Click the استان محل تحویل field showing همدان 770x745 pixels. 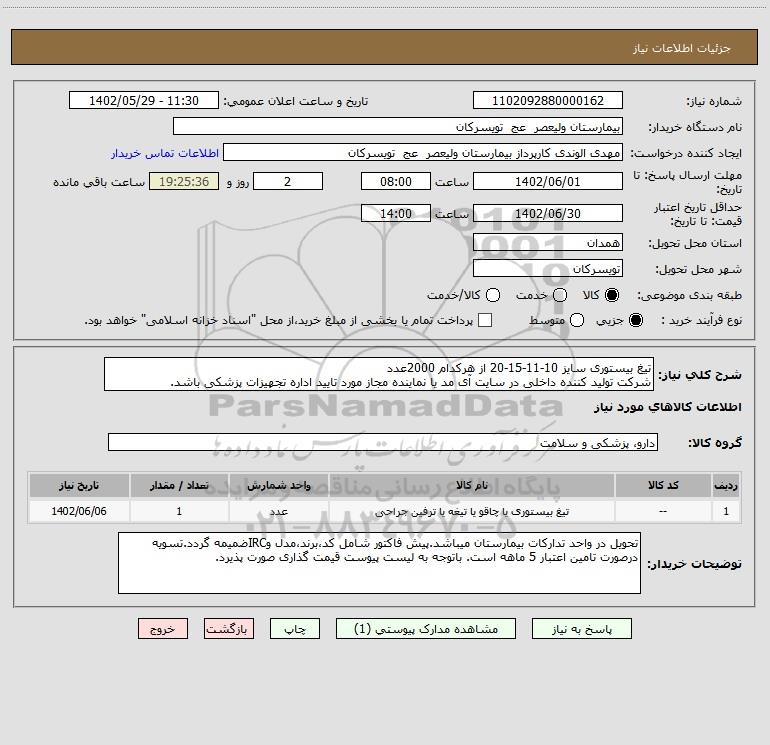[x=547, y=243]
